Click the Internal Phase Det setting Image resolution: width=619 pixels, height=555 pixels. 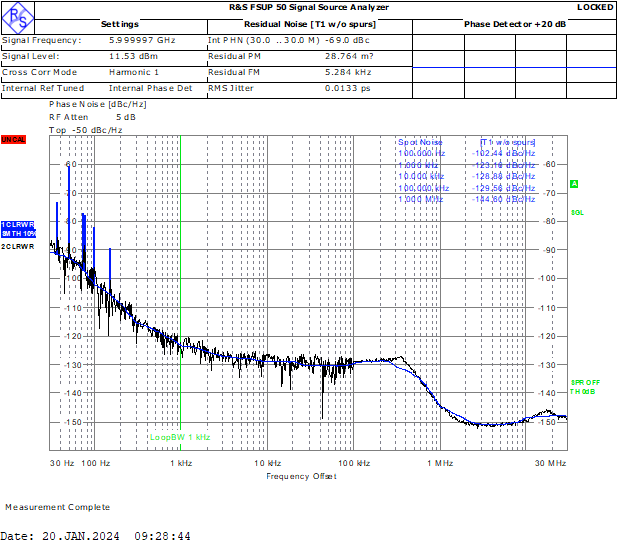(x=150, y=88)
